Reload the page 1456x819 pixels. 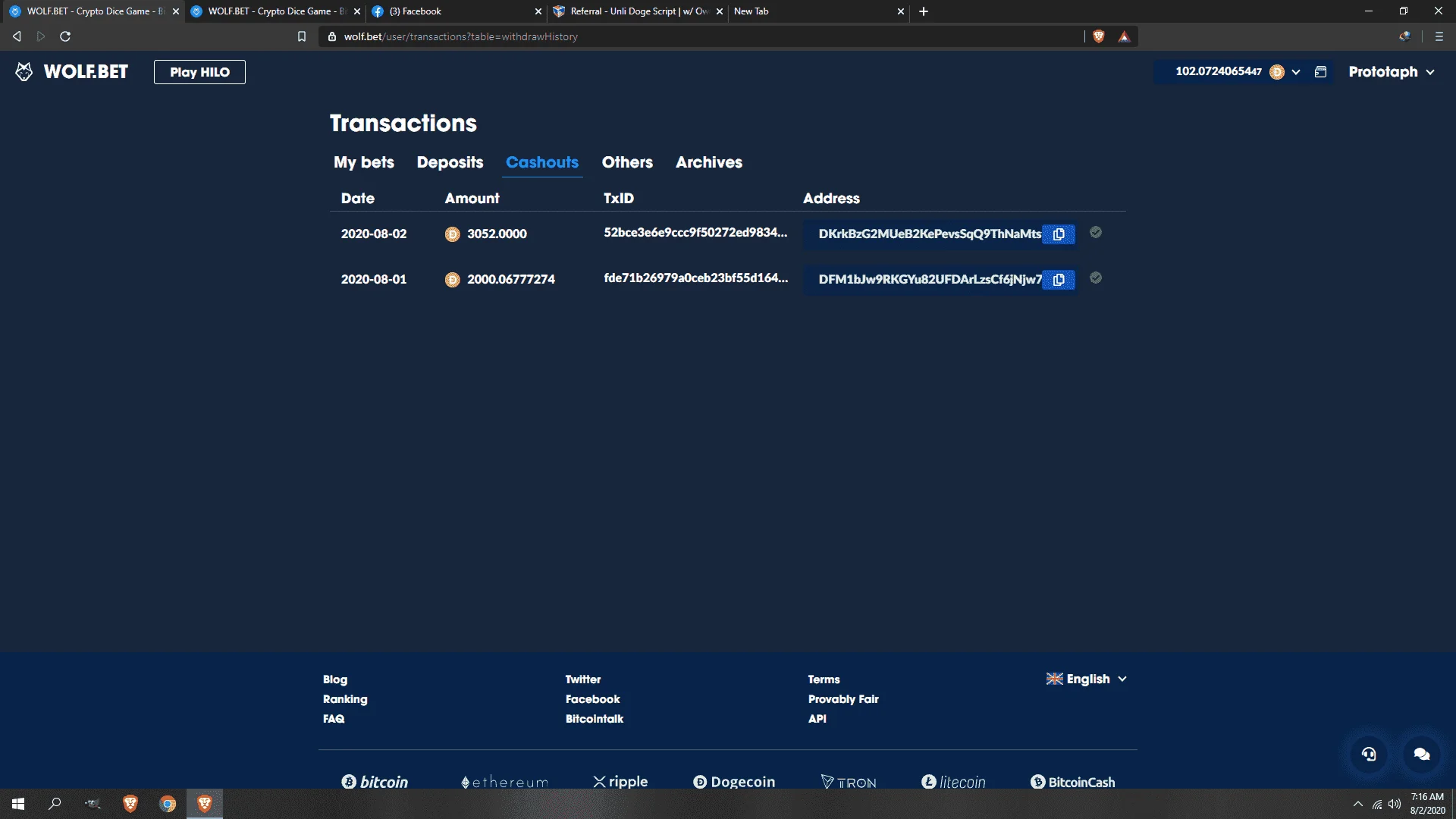click(65, 36)
